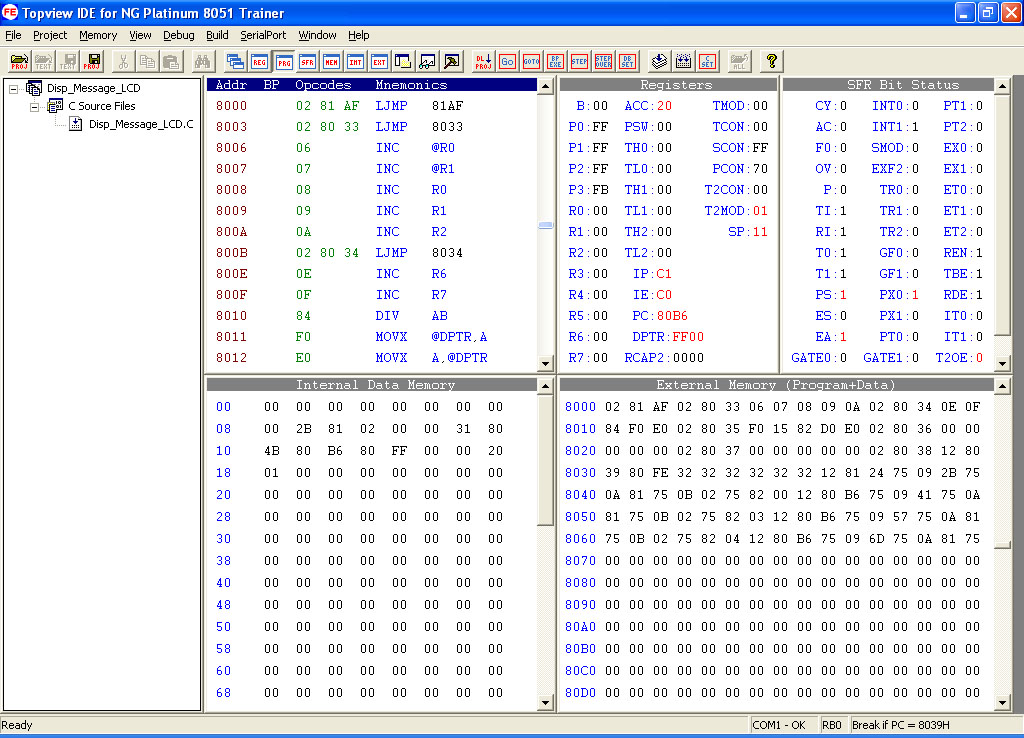Toggle the PRG program window button

[283, 61]
